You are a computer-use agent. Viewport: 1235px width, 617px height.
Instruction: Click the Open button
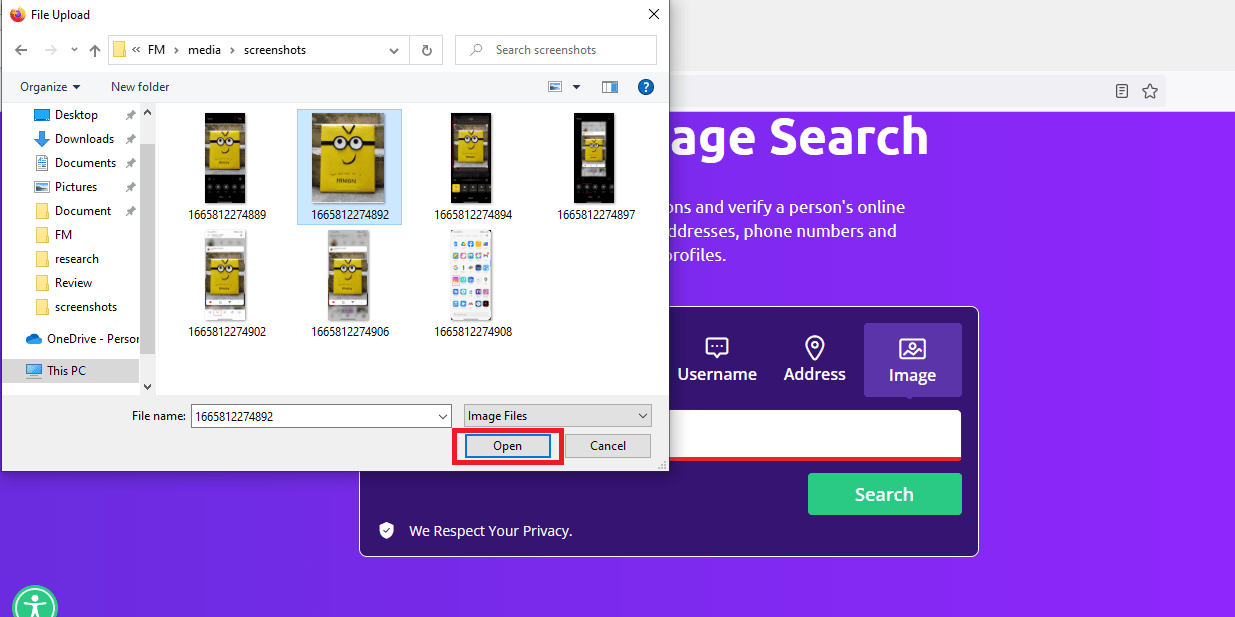pos(508,446)
